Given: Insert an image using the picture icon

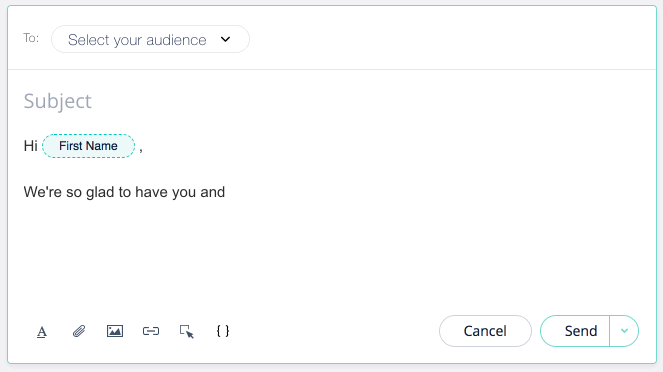Looking at the screenshot, I should point(115,331).
